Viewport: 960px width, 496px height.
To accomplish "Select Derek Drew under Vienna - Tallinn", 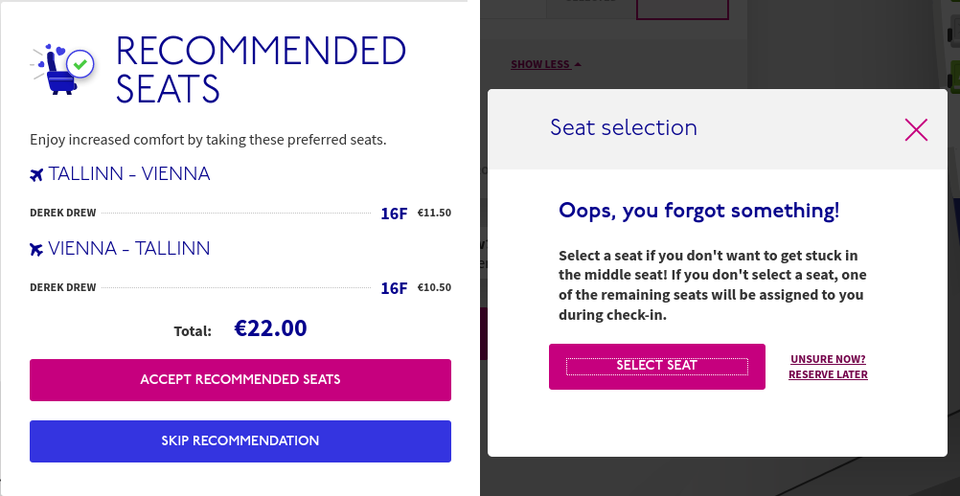I will point(63,288).
